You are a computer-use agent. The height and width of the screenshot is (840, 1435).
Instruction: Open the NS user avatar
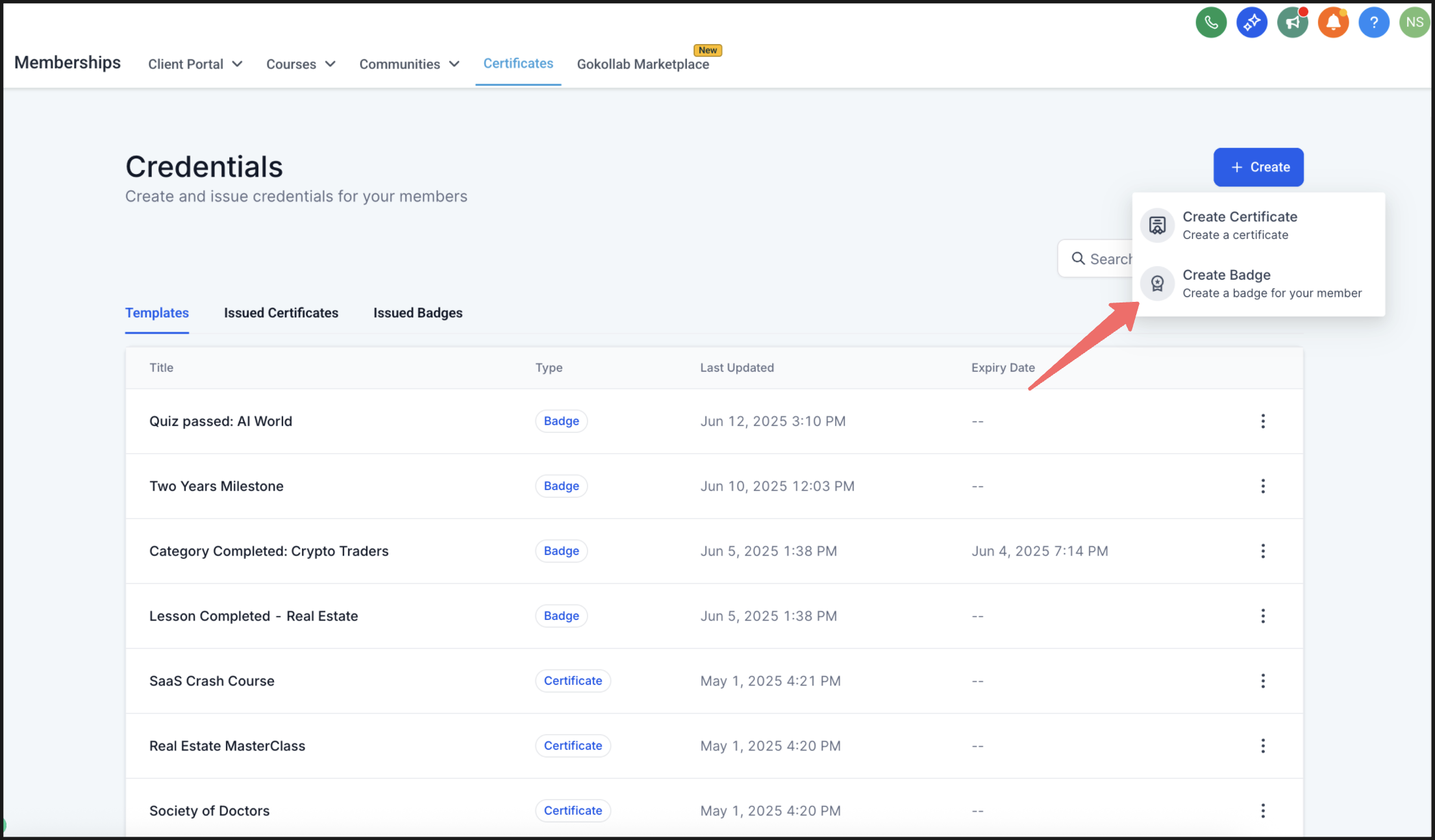(1414, 23)
